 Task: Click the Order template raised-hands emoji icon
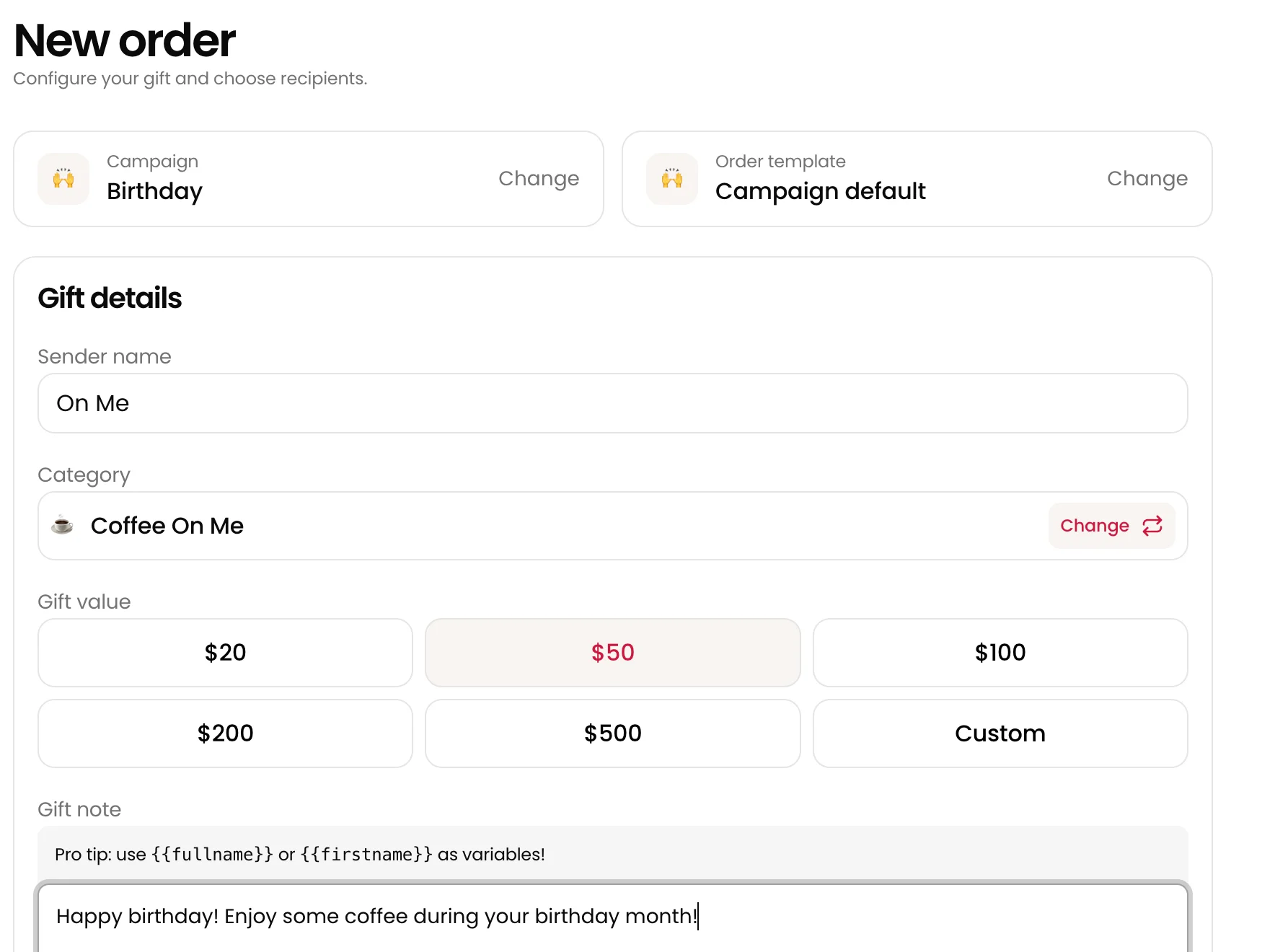coord(672,178)
